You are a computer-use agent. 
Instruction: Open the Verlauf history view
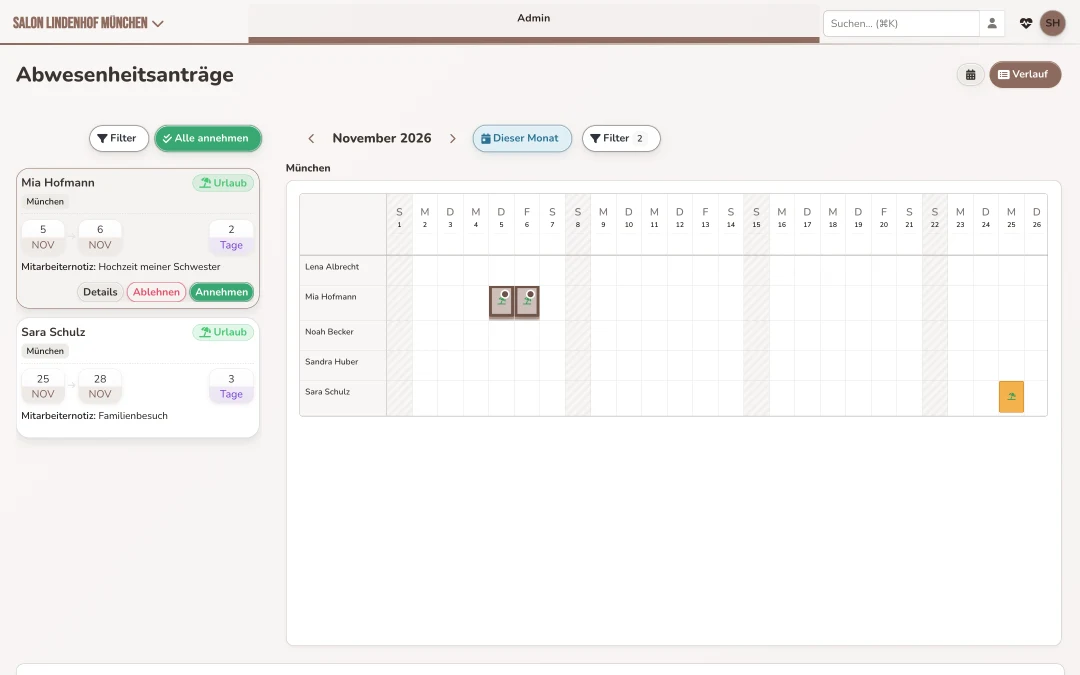(x=1025, y=74)
